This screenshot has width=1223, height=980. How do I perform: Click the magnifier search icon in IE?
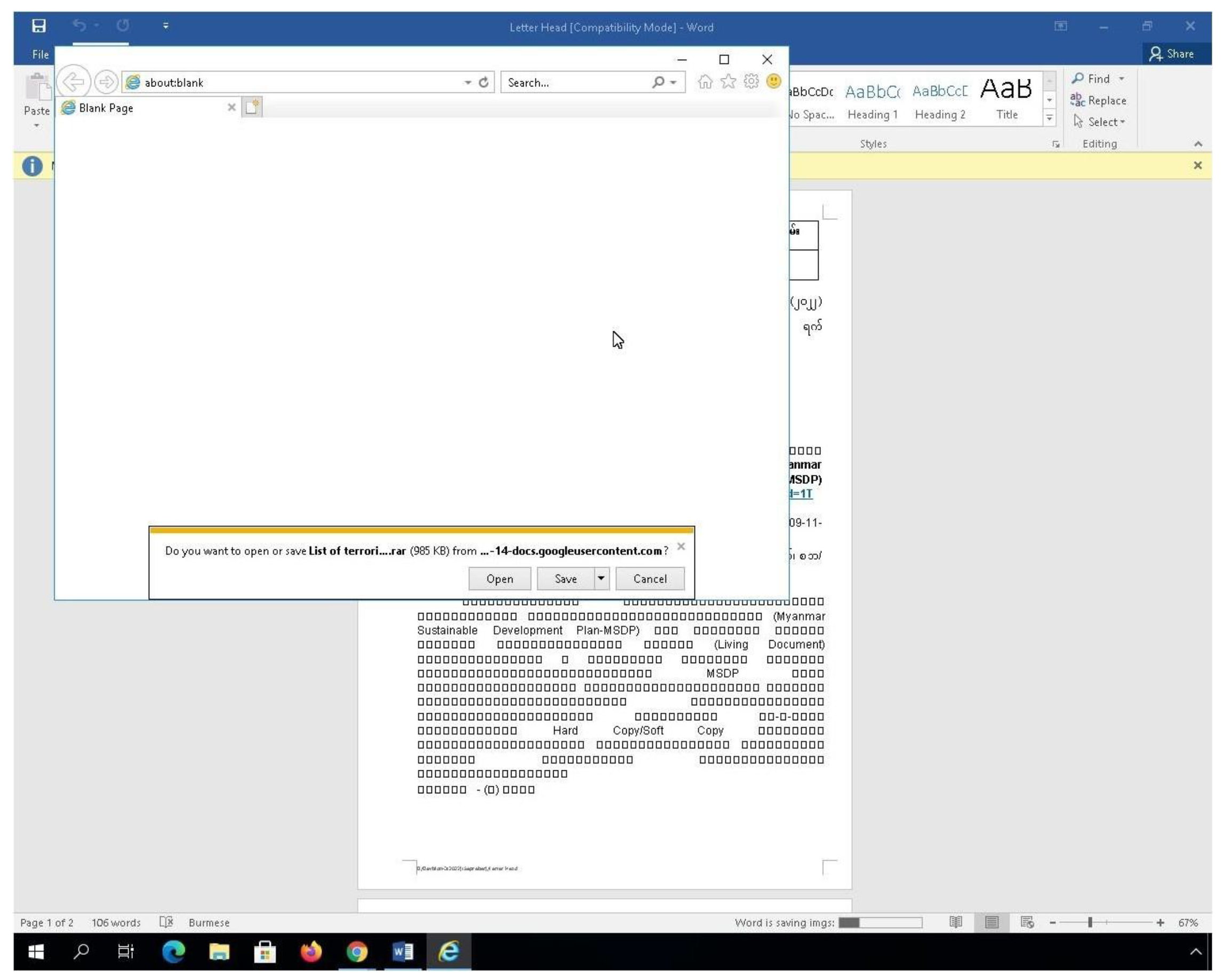[x=658, y=82]
